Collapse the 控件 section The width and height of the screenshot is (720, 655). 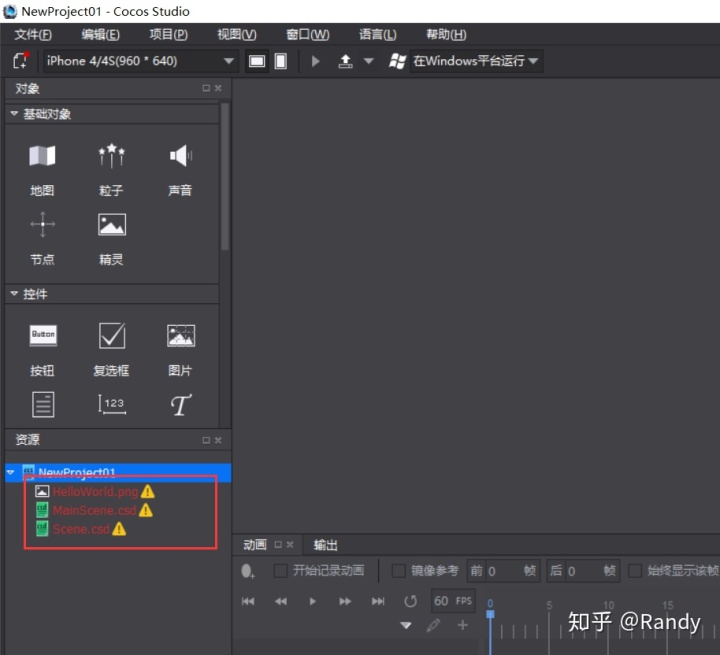click(x=14, y=294)
